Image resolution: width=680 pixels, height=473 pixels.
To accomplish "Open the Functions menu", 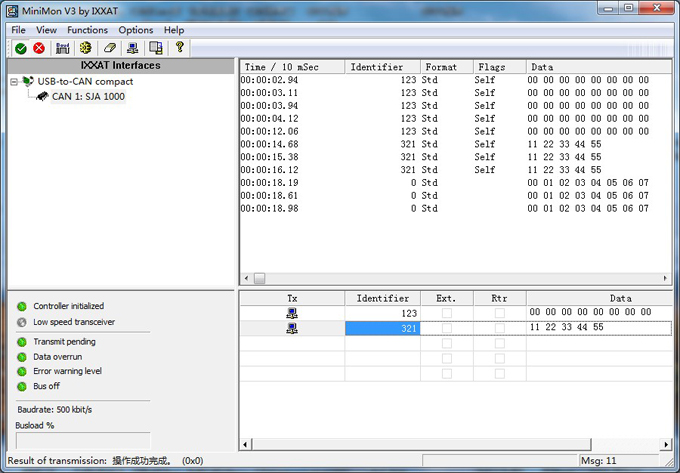I will coord(87,30).
